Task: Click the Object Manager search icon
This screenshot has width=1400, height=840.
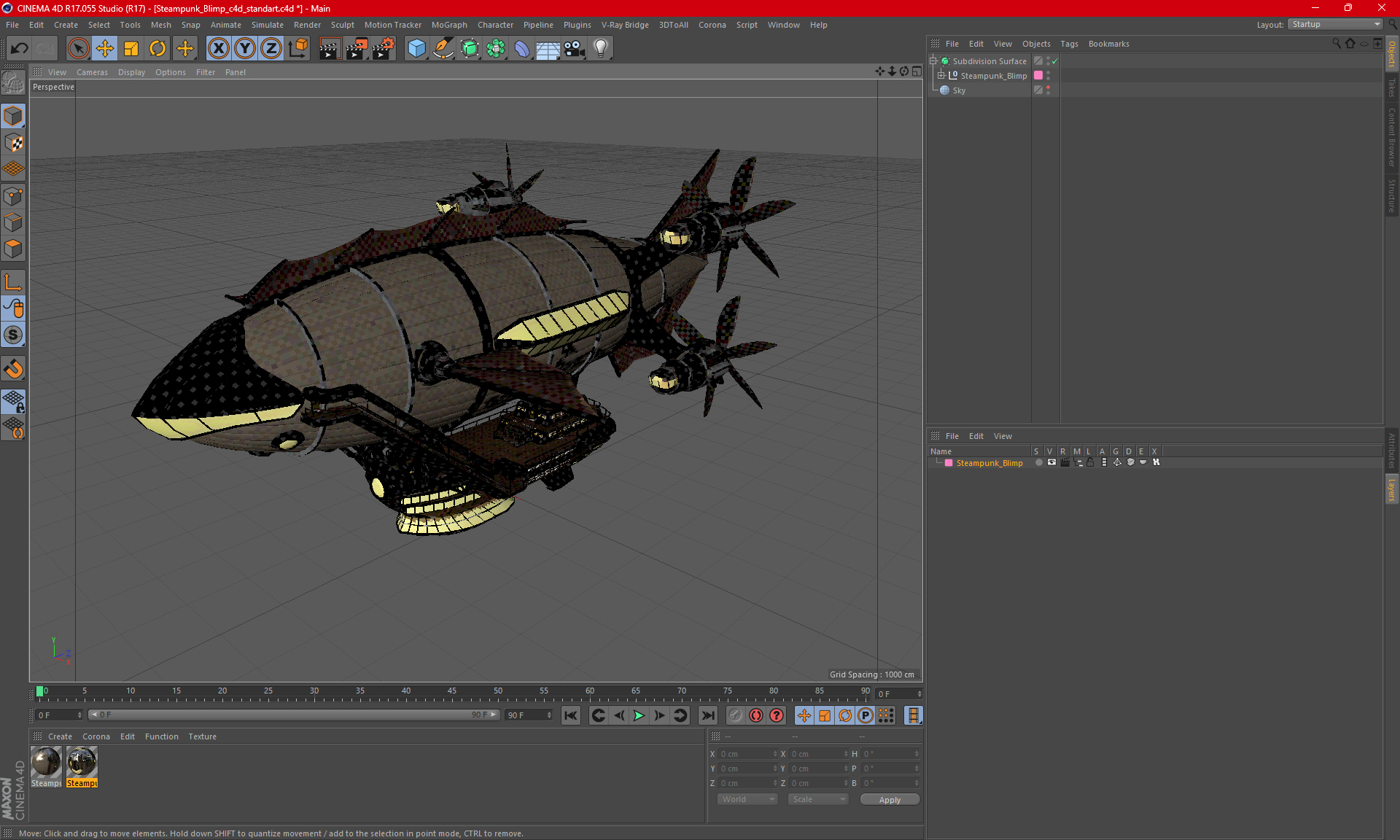Action: click(1336, 44)
